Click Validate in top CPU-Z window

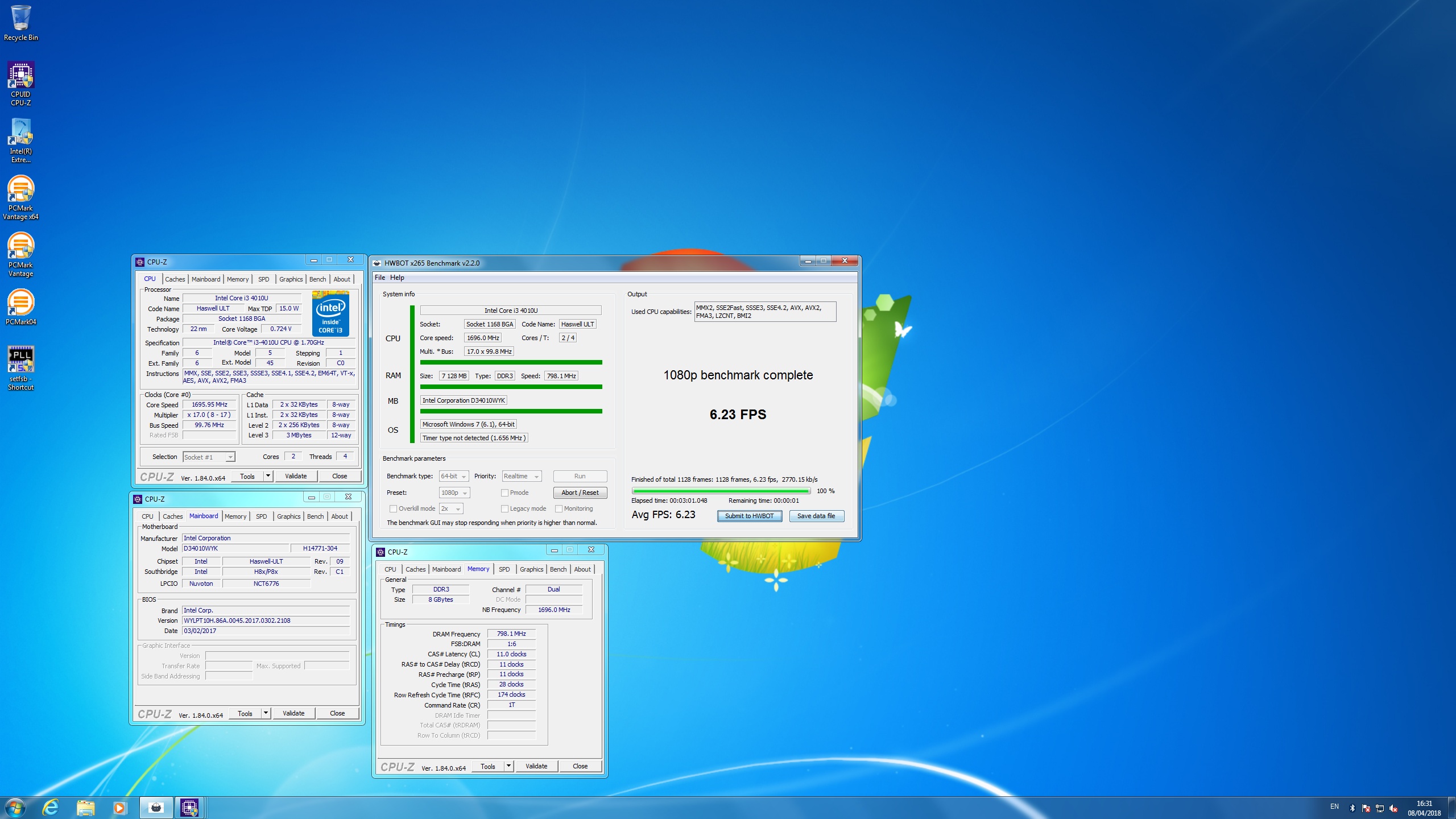[x=296, y=476]
